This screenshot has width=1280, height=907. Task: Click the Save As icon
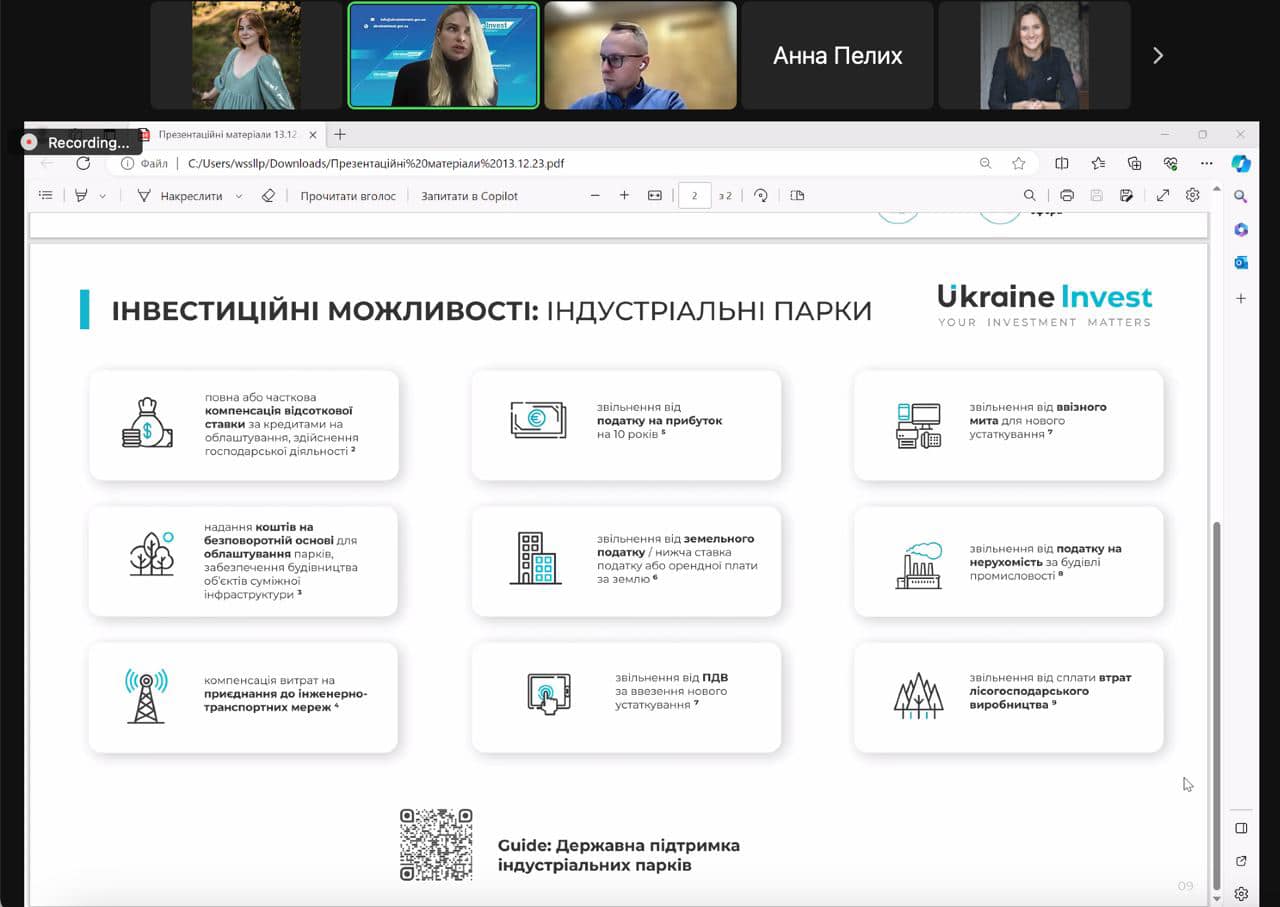pyautogui.click(x=1127, y=196)
